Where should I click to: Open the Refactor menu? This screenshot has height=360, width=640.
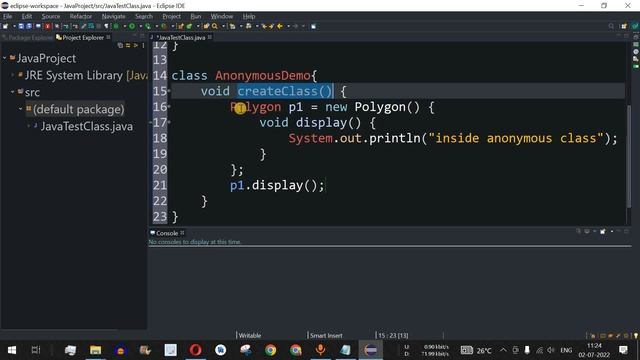point(80,16)
